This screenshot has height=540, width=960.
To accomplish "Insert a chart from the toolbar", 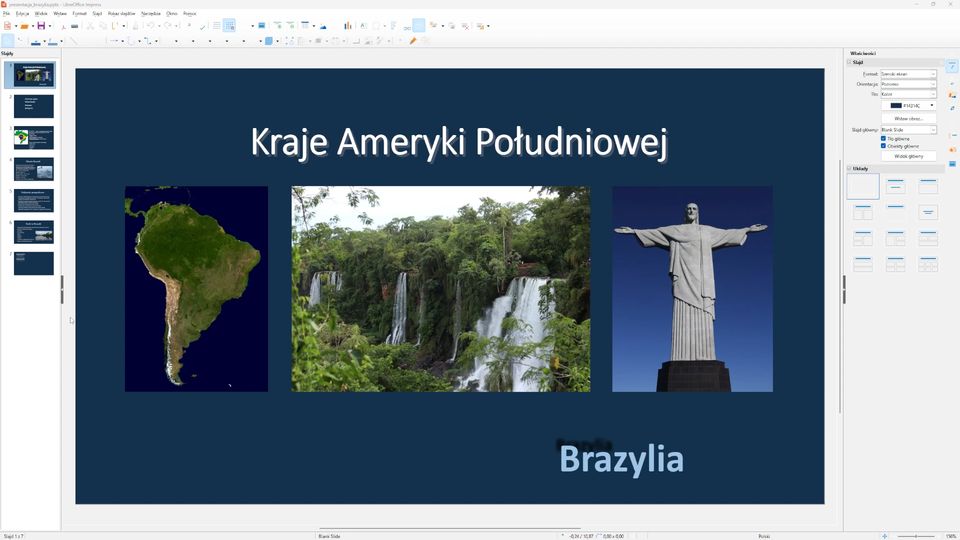I will click(x=347, y=26).
